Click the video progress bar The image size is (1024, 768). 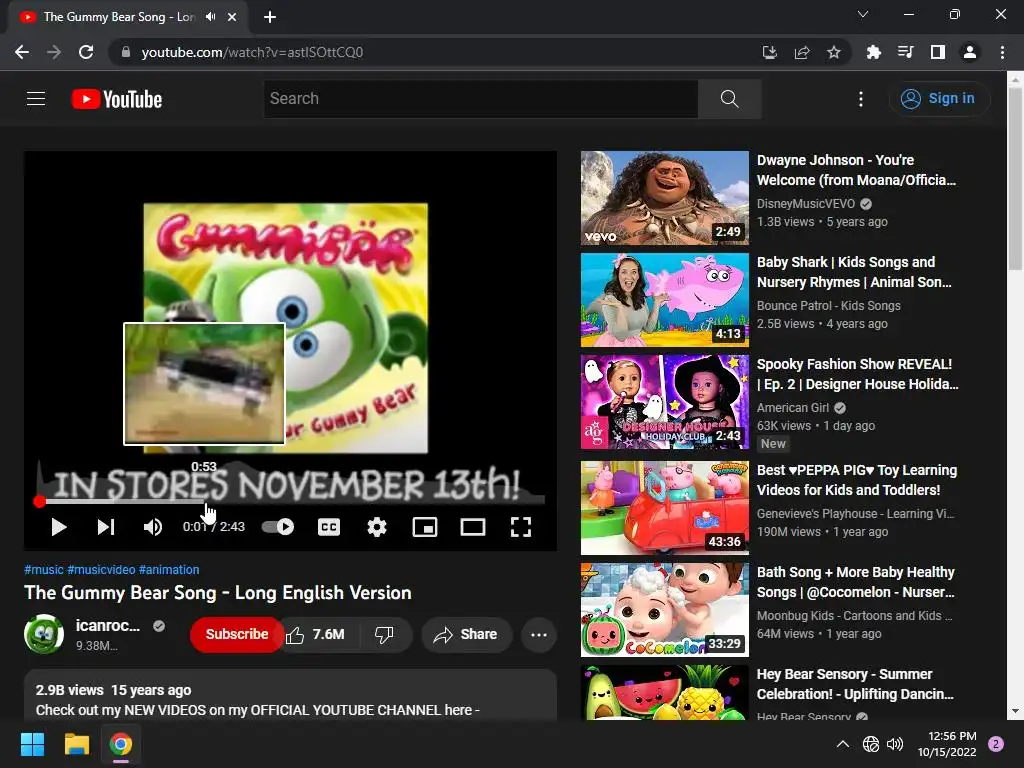point(291,502)
